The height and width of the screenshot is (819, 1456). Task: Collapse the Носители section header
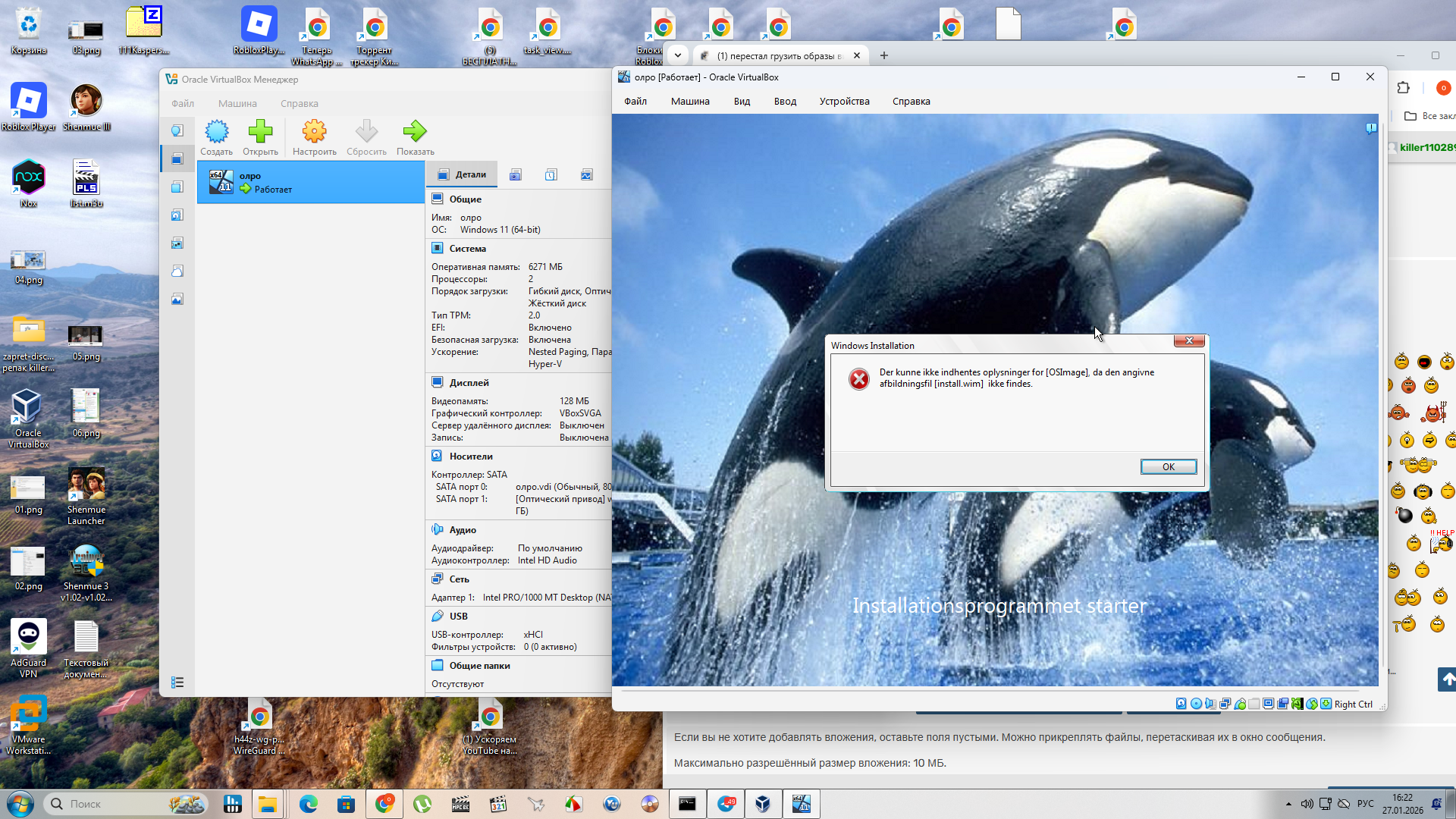click(470, 457)
